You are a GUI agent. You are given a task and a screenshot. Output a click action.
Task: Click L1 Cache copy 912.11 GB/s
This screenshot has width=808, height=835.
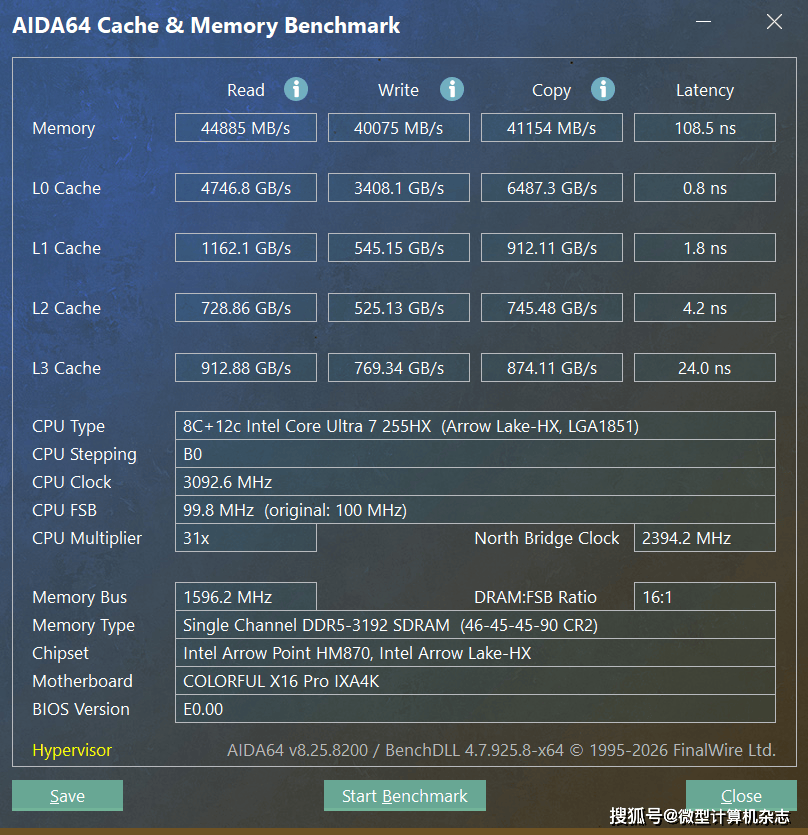[551, 248]
